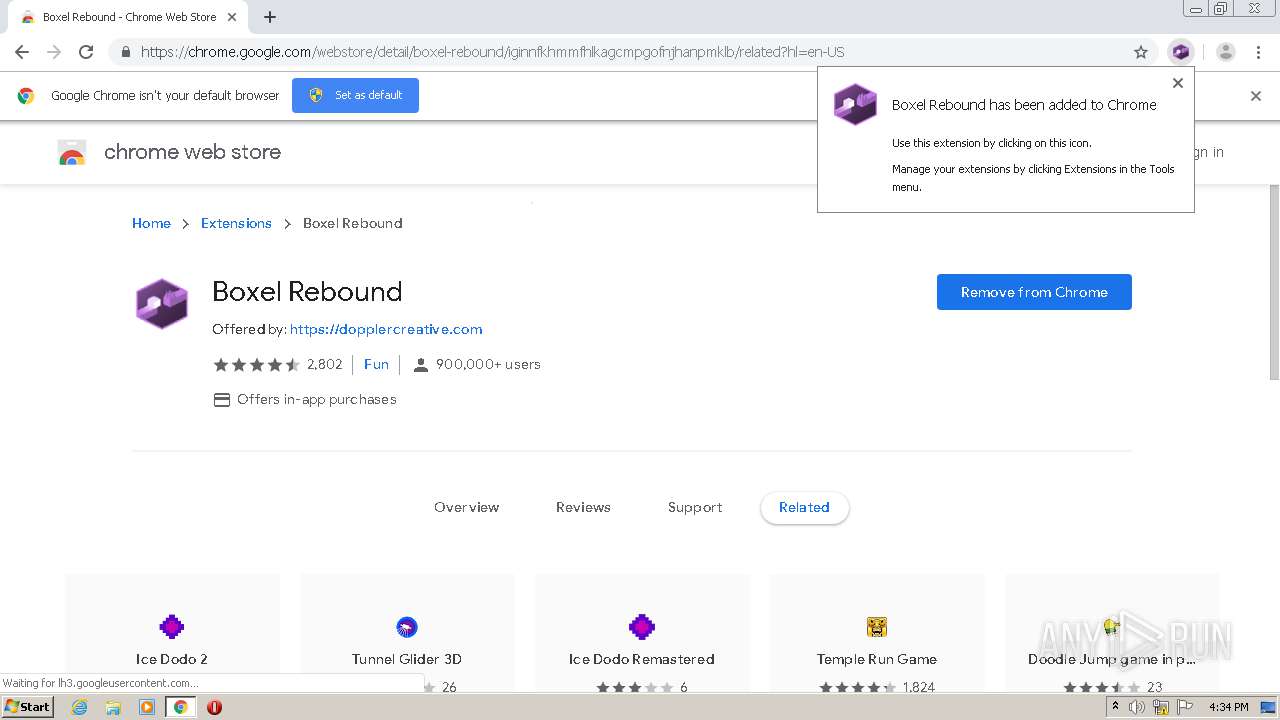Go back to the previous page
The image size is (1280, 720).
point(22,52)
